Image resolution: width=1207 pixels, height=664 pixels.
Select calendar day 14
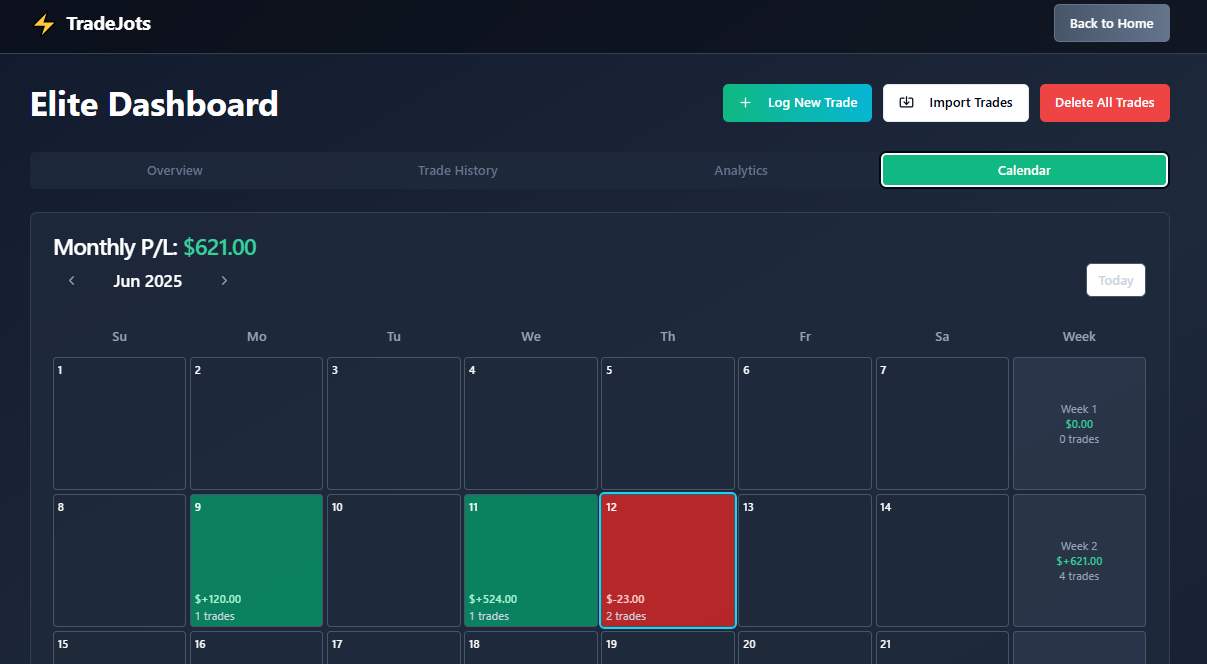pos(942,560)
